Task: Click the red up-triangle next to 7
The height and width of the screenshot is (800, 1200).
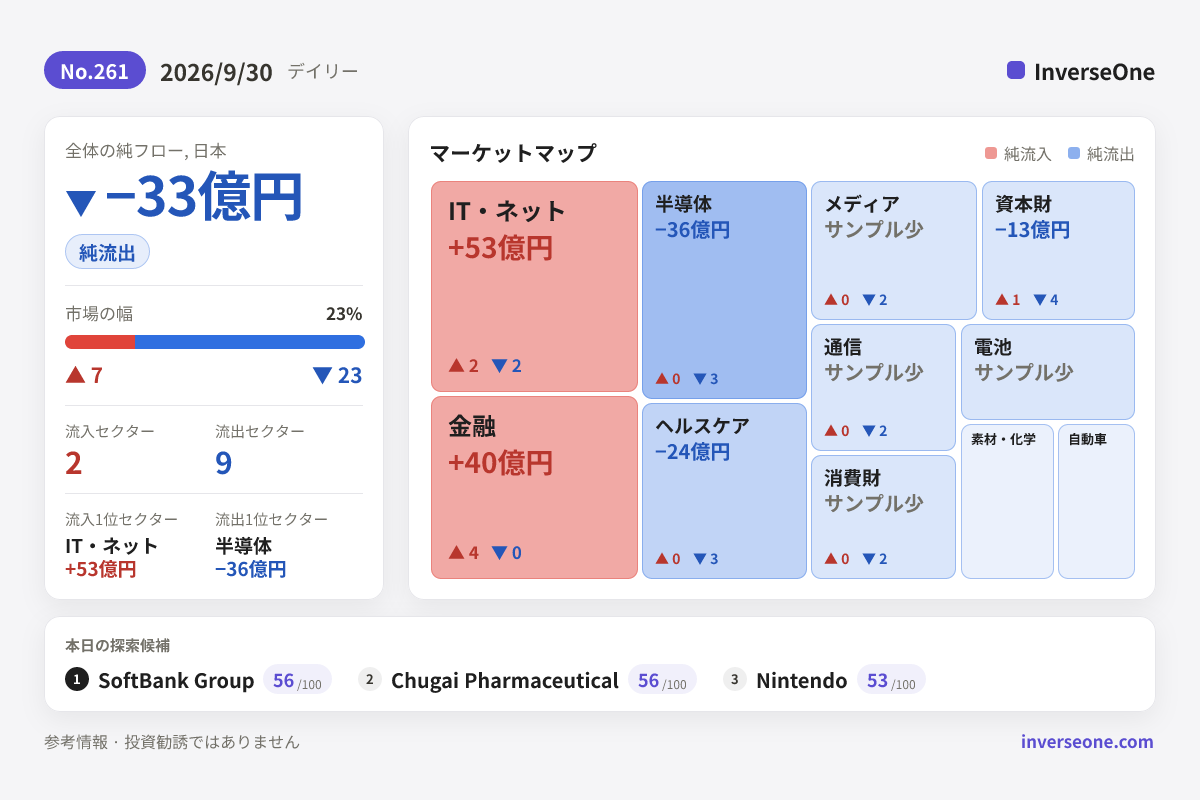Action: click(x=75, y=374)
